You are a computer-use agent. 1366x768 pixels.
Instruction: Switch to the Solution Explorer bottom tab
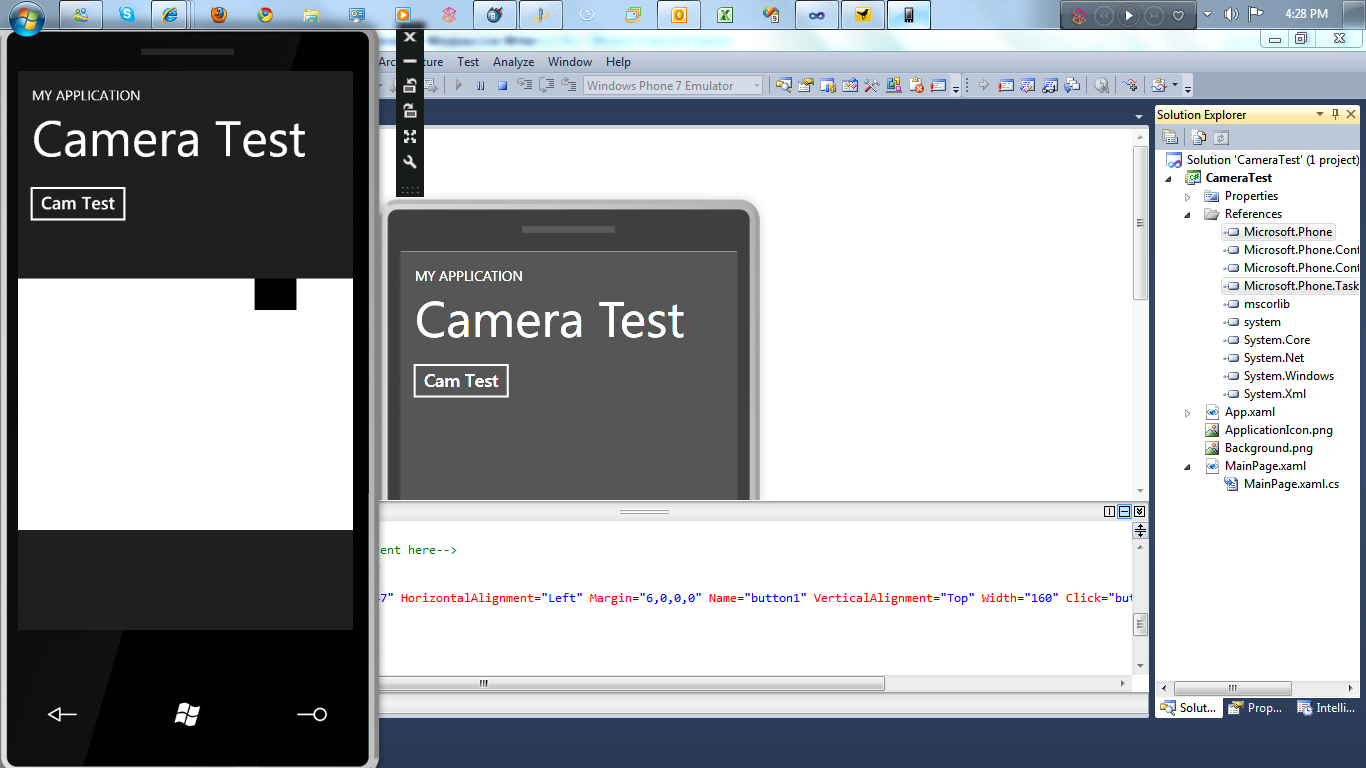(x=1188, y=708)
